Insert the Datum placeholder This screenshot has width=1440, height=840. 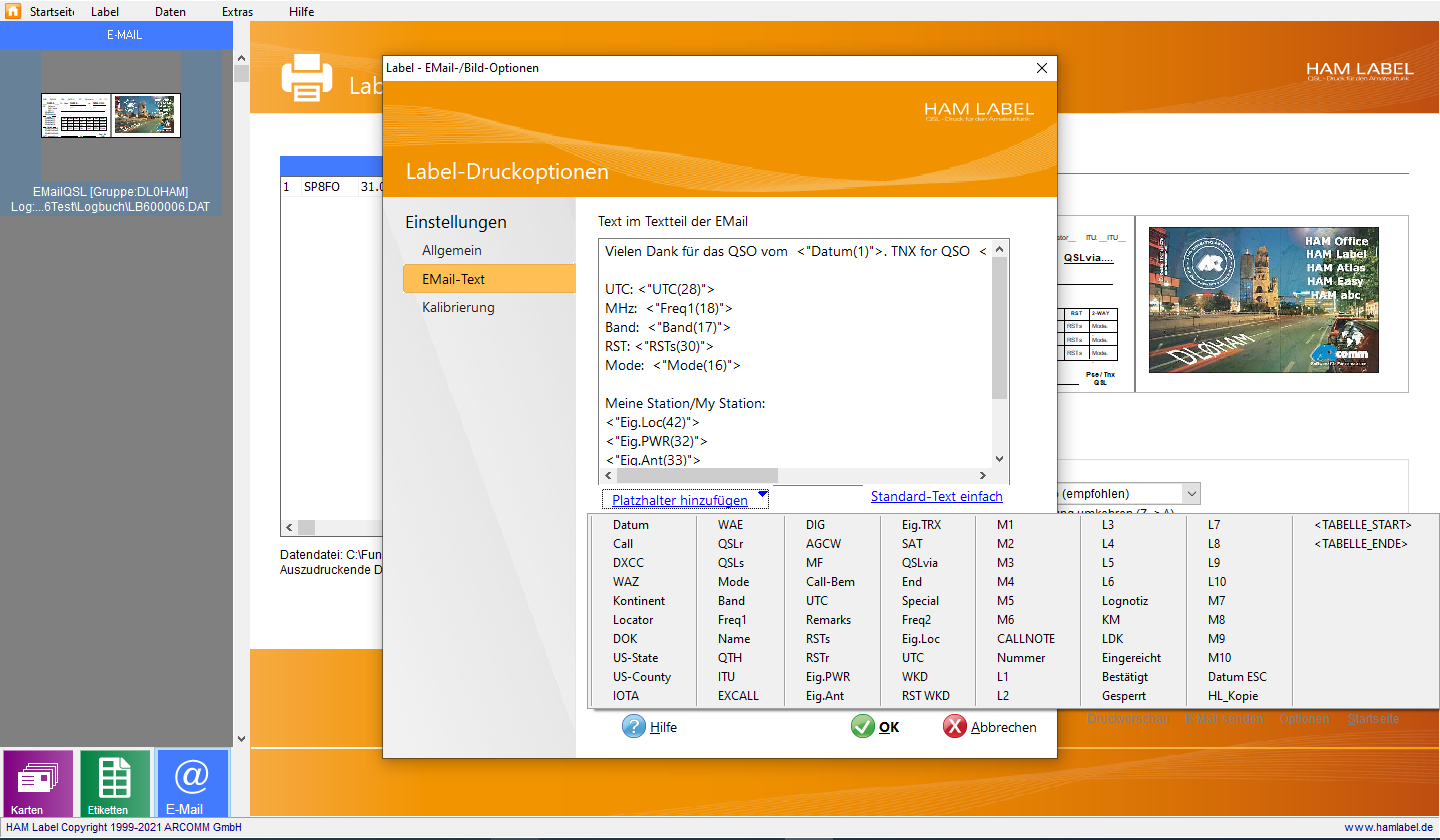[x=631, y=525]
